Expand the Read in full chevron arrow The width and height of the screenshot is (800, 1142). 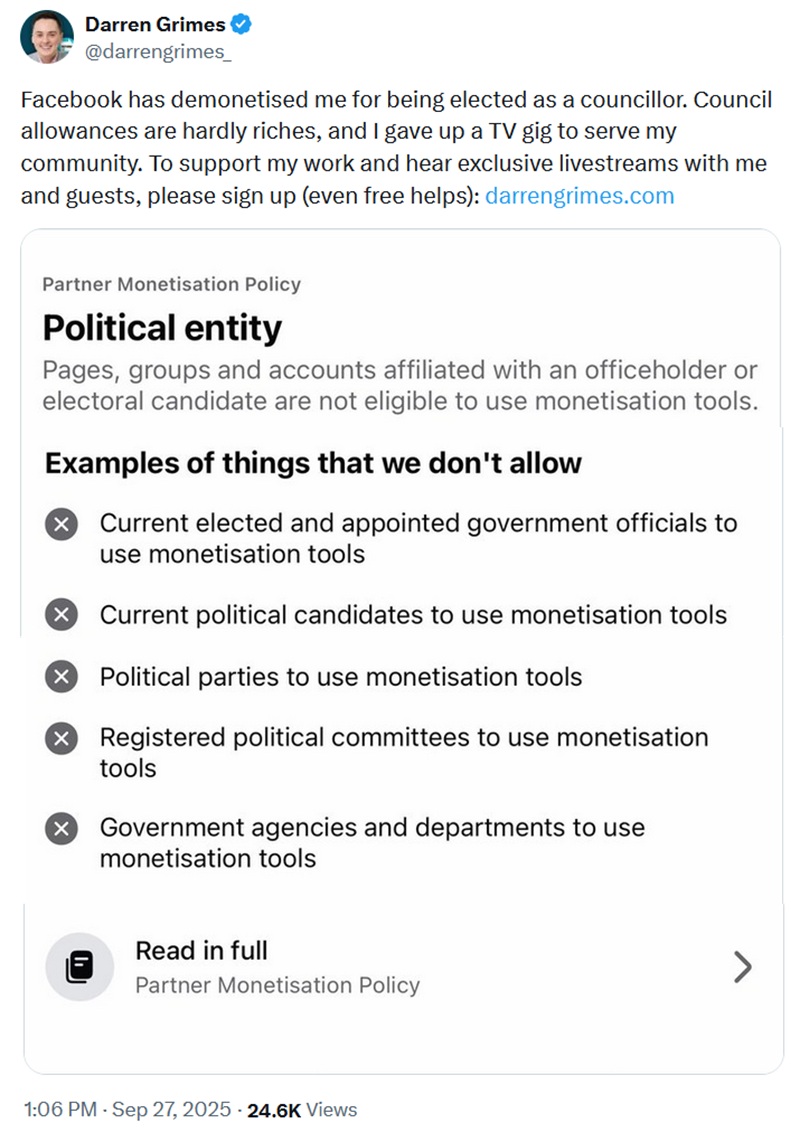pos(743,966)
